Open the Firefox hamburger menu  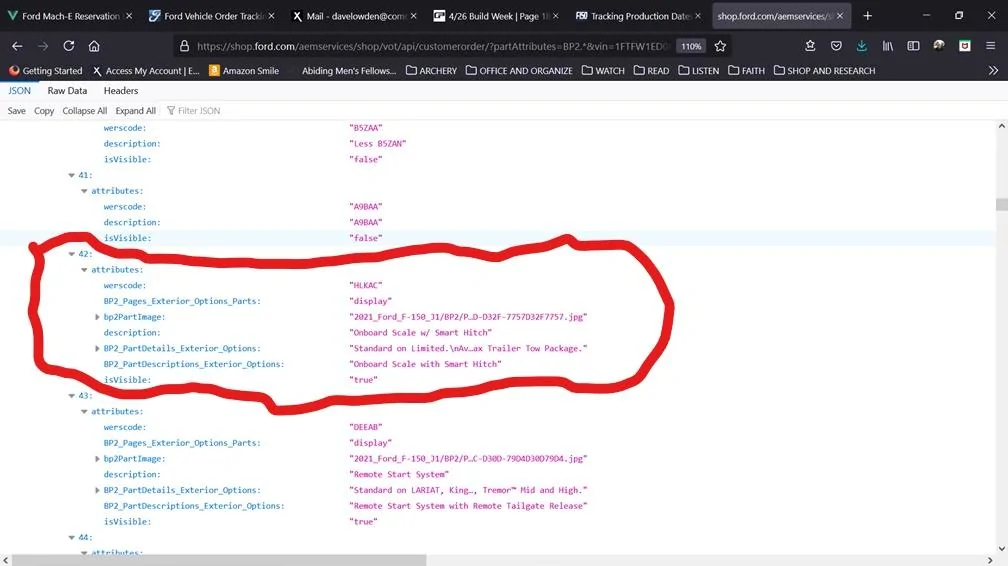(x=991, y=46)
